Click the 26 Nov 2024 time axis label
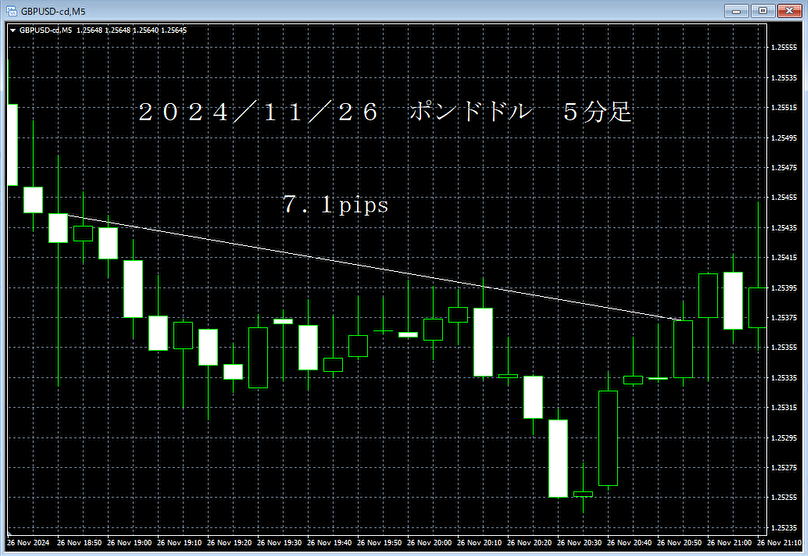The height and width of the screenshot is (556, 808). coord(28,543)
